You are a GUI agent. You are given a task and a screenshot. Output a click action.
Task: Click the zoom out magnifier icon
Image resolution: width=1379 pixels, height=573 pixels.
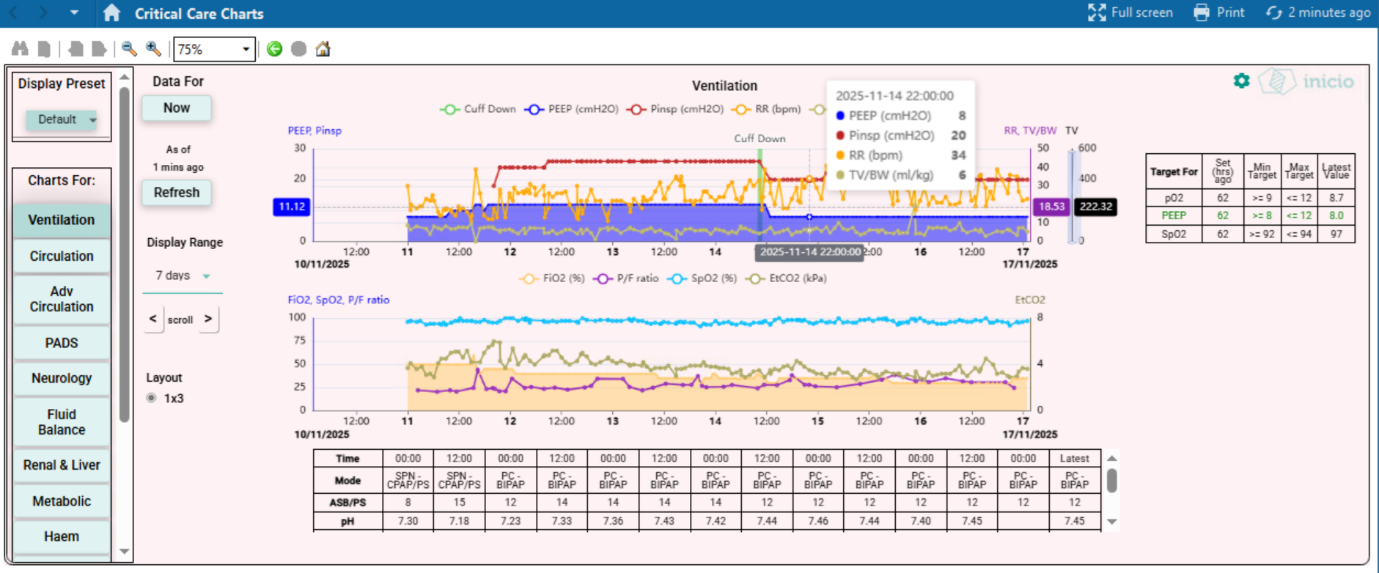tap(129, 48)
